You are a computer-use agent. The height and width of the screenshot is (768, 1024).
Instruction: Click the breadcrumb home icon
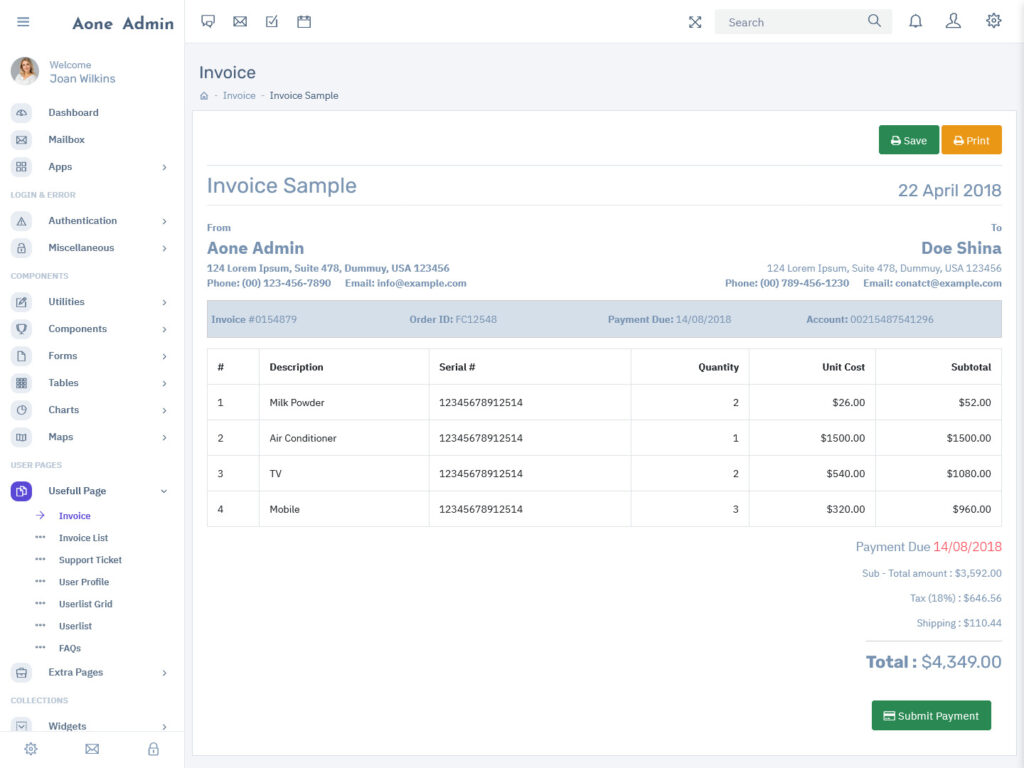pyautogui.click(x=204, y=96)
